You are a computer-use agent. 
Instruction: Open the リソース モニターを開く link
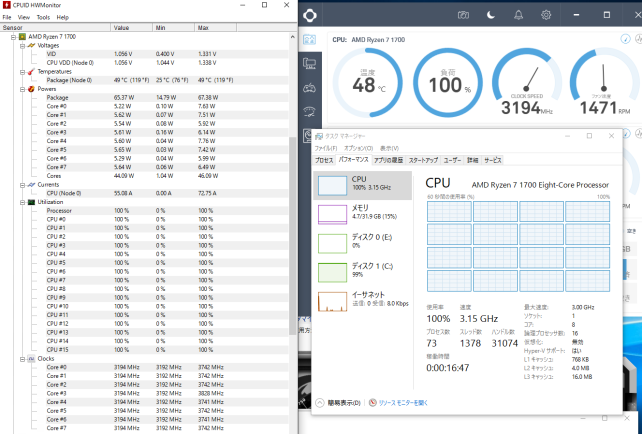(405, 403)
